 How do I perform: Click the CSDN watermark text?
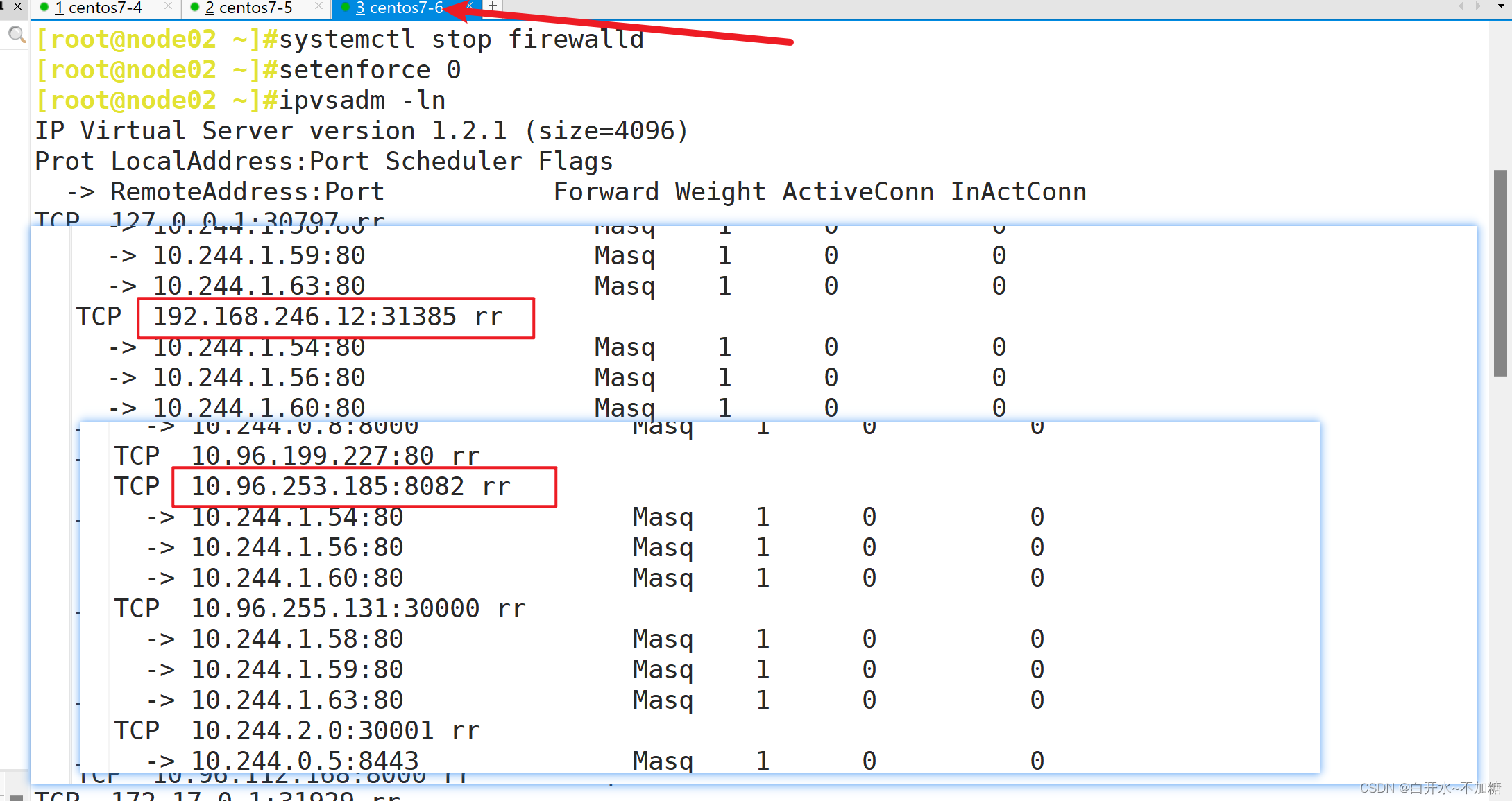click(x=1429, y=789)
